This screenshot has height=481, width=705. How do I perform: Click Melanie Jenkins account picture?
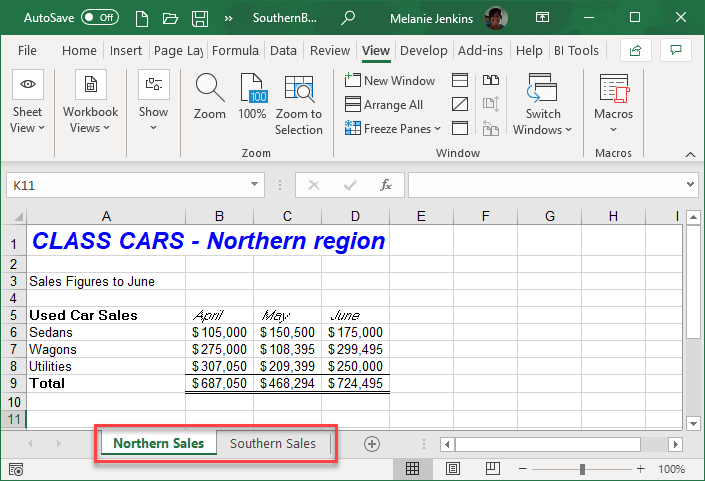[x=496, y=18]
